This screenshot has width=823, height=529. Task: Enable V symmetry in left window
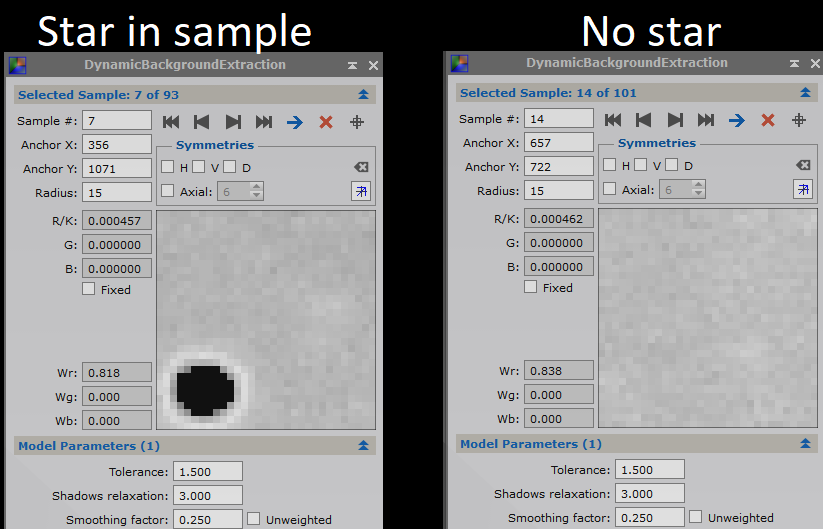[198, 167]
